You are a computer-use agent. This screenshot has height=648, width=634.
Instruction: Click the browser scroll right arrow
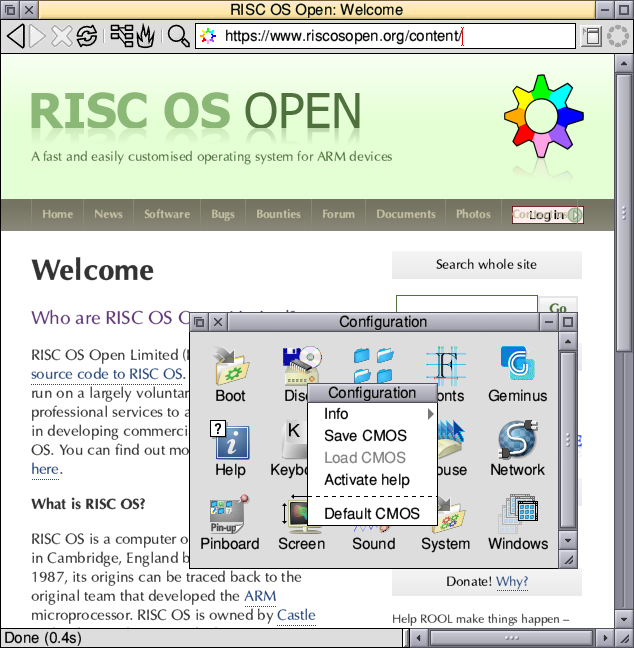click(x=605, y=638)
